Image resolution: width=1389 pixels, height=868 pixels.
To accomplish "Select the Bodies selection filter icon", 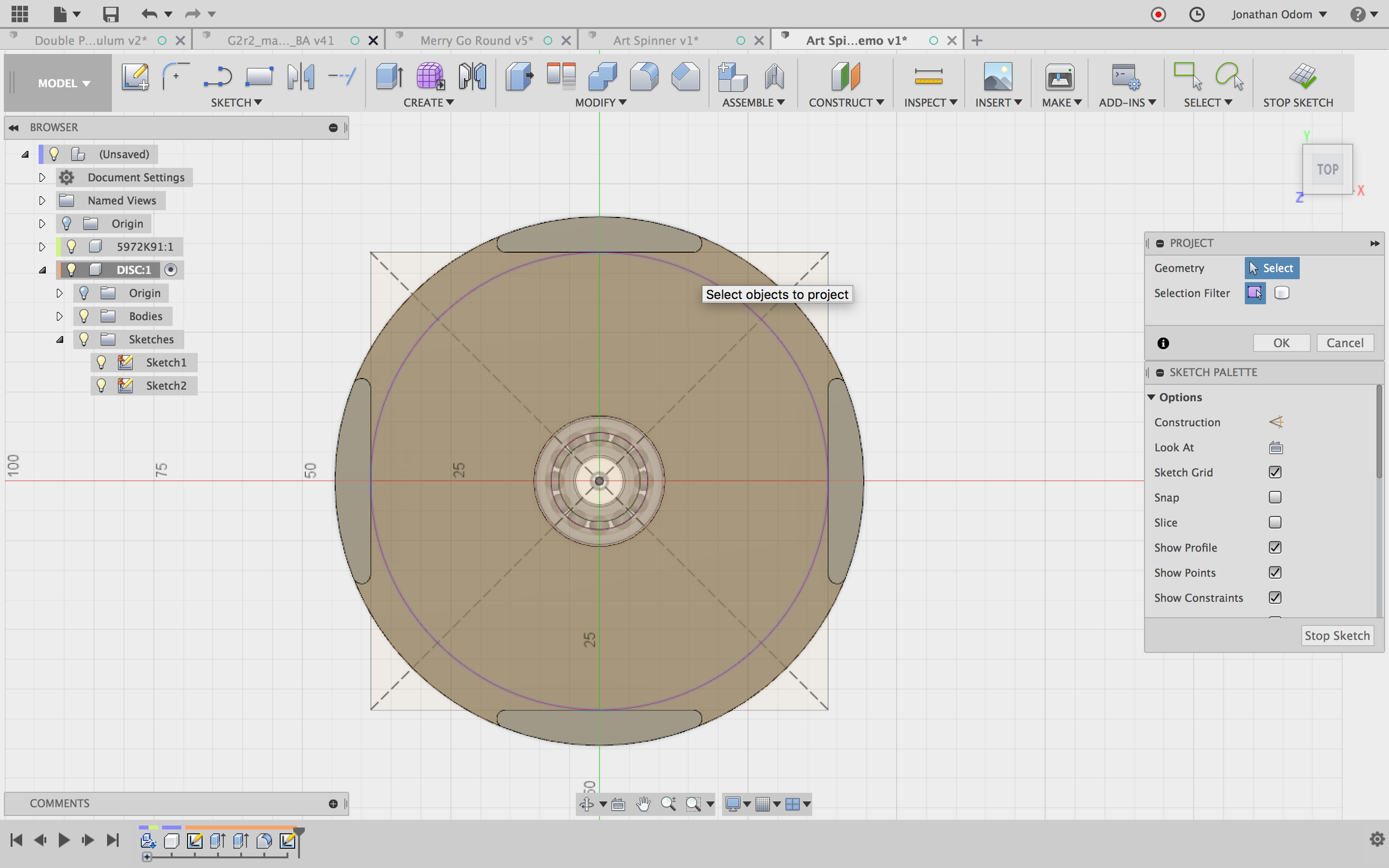I will [1281, 293].
